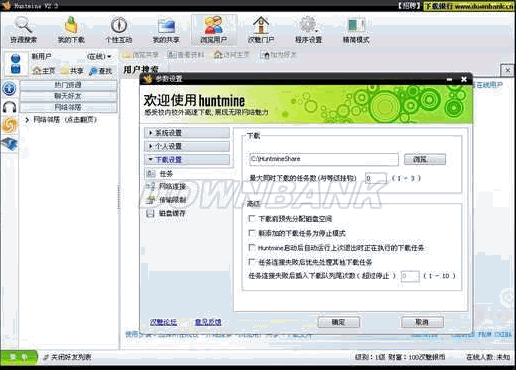Open the 个性互动 compass icon
Screen dimensions: 516x370
click(x=119, y=30)
